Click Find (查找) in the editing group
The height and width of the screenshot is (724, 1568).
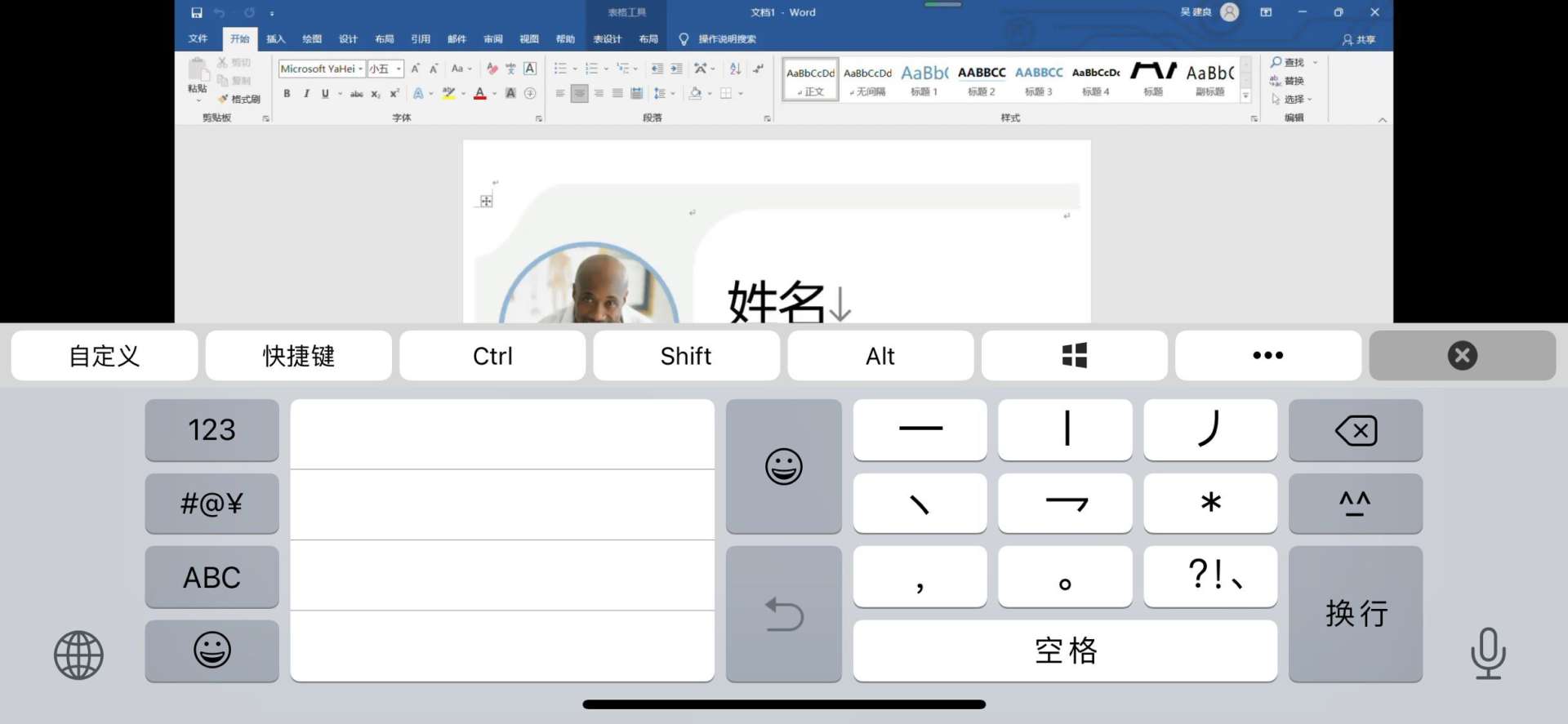pos(1288,62)
